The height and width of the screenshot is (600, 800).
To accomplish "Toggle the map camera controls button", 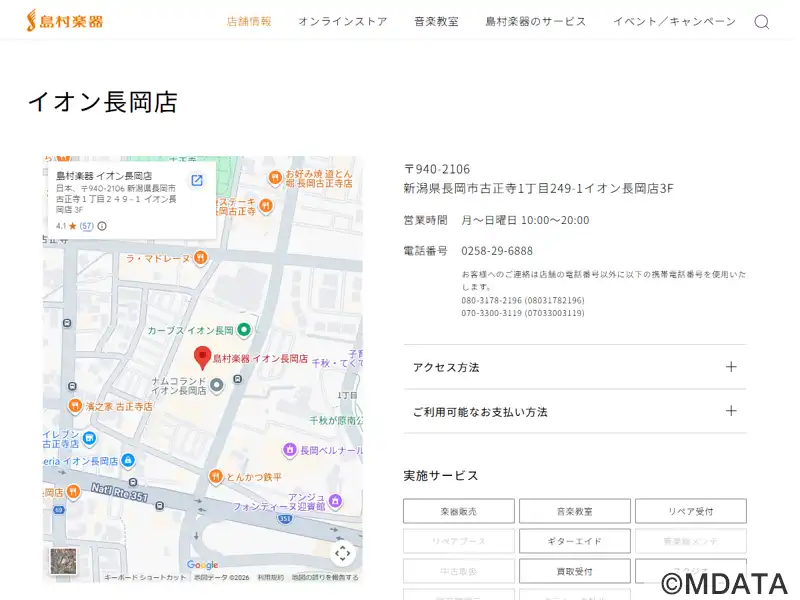I will pos(342,553).
